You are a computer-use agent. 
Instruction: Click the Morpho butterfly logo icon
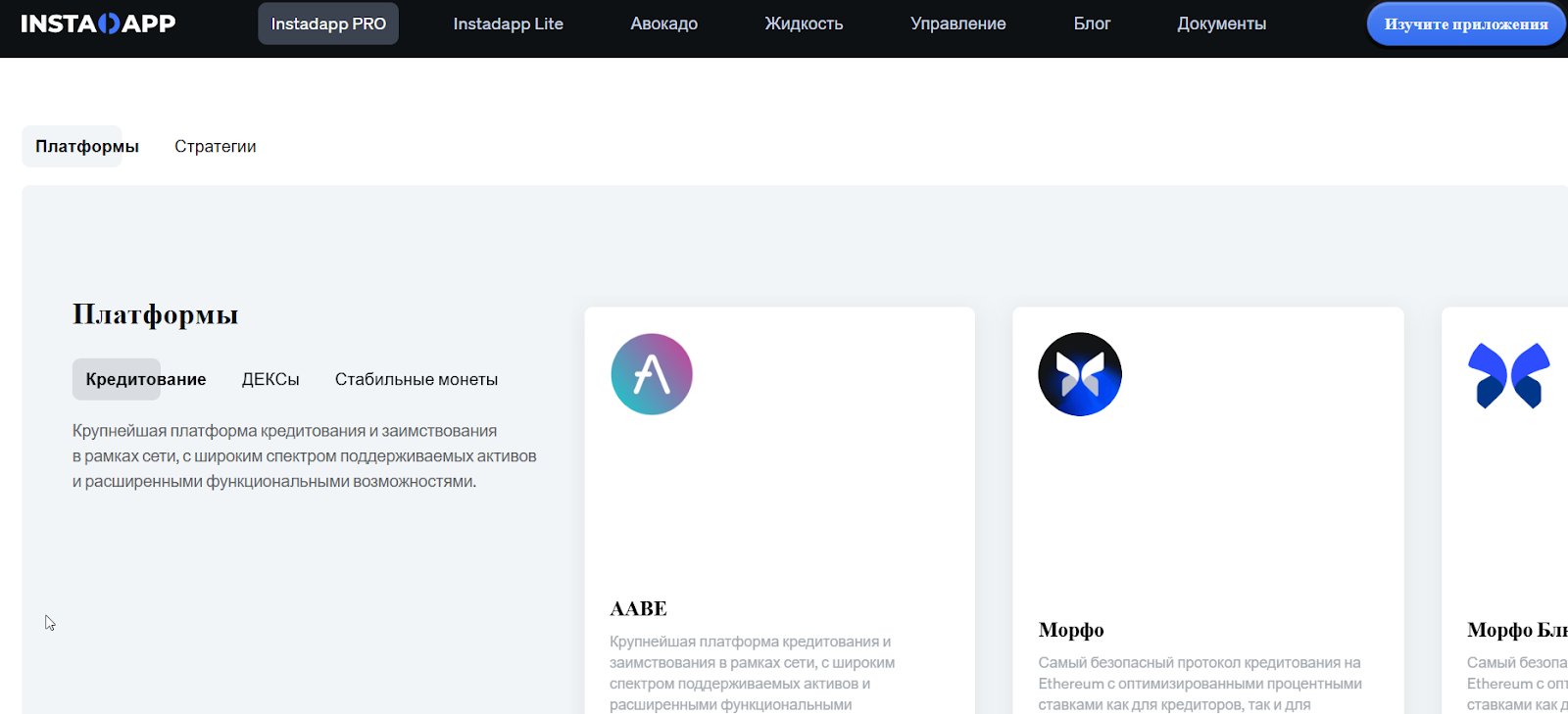[1080, 374]
